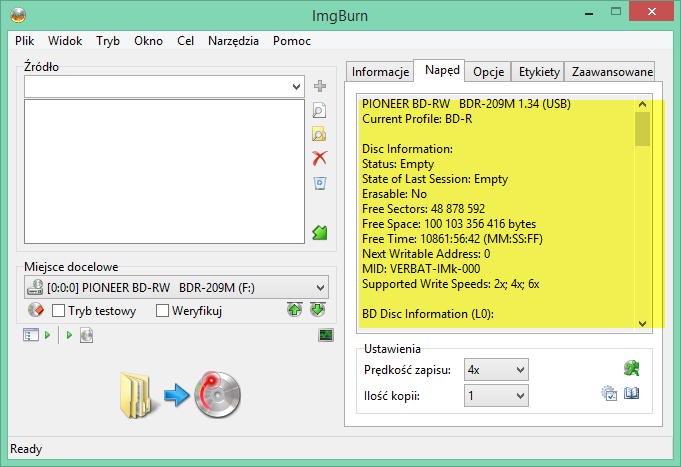Viewport: 681px width, 467px height.
Task: Open the gear and checkmark settings icon
Action: pos(609,393)
